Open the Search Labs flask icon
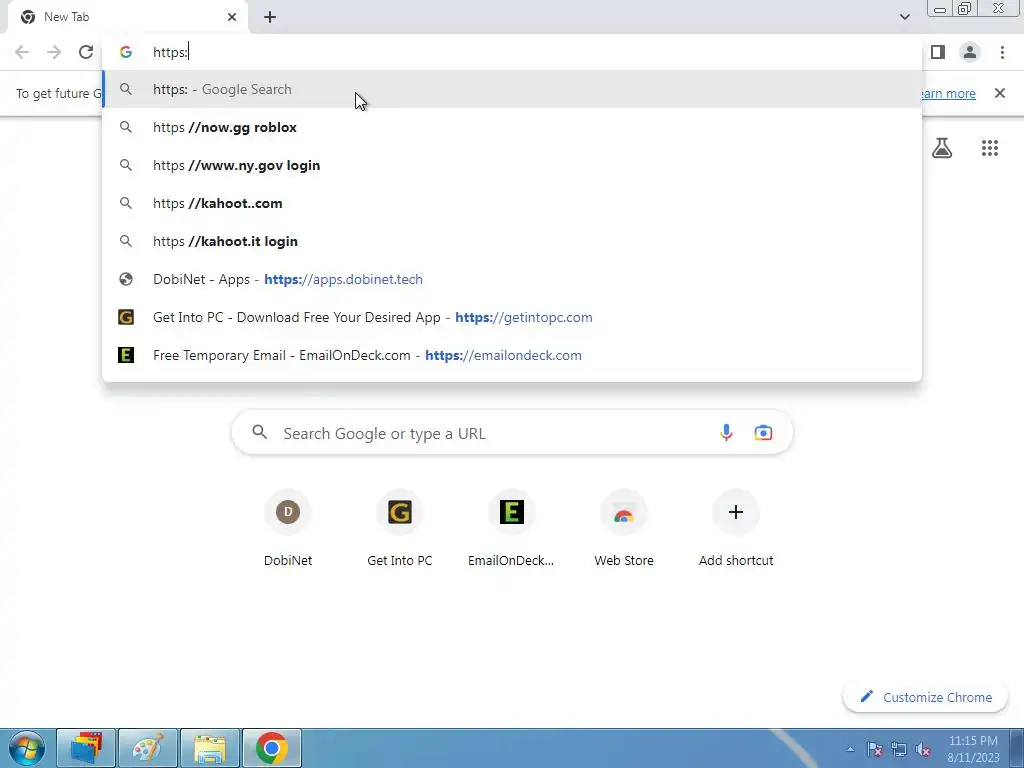1024x768 pixels. [x=941, y=148]
